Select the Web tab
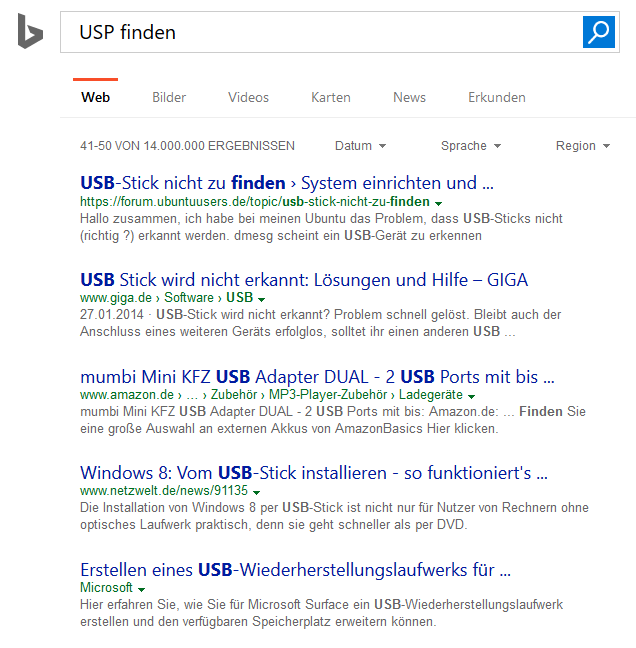This screenshot has width=636, height=648. coord(95,97)
